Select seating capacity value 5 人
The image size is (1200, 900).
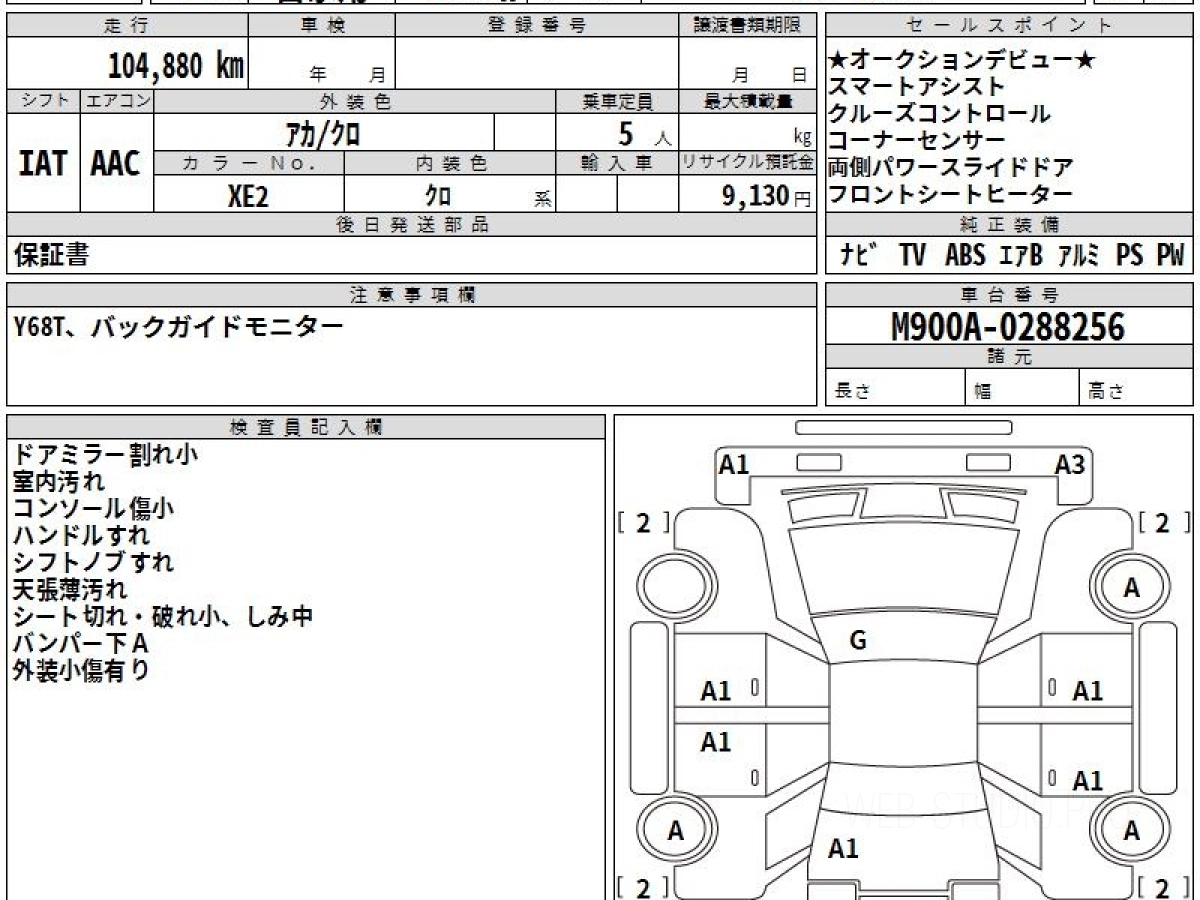(x=645, y=132)
